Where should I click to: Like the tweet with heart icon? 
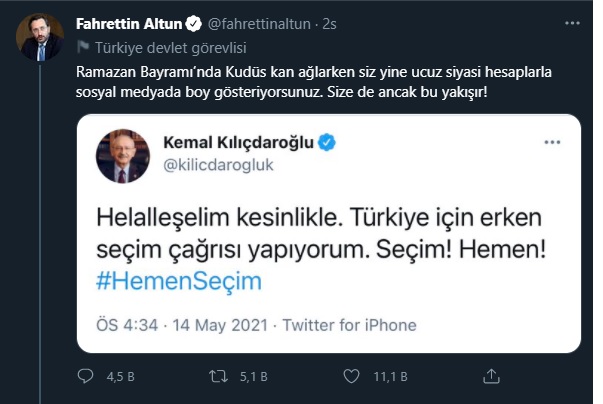350,377
